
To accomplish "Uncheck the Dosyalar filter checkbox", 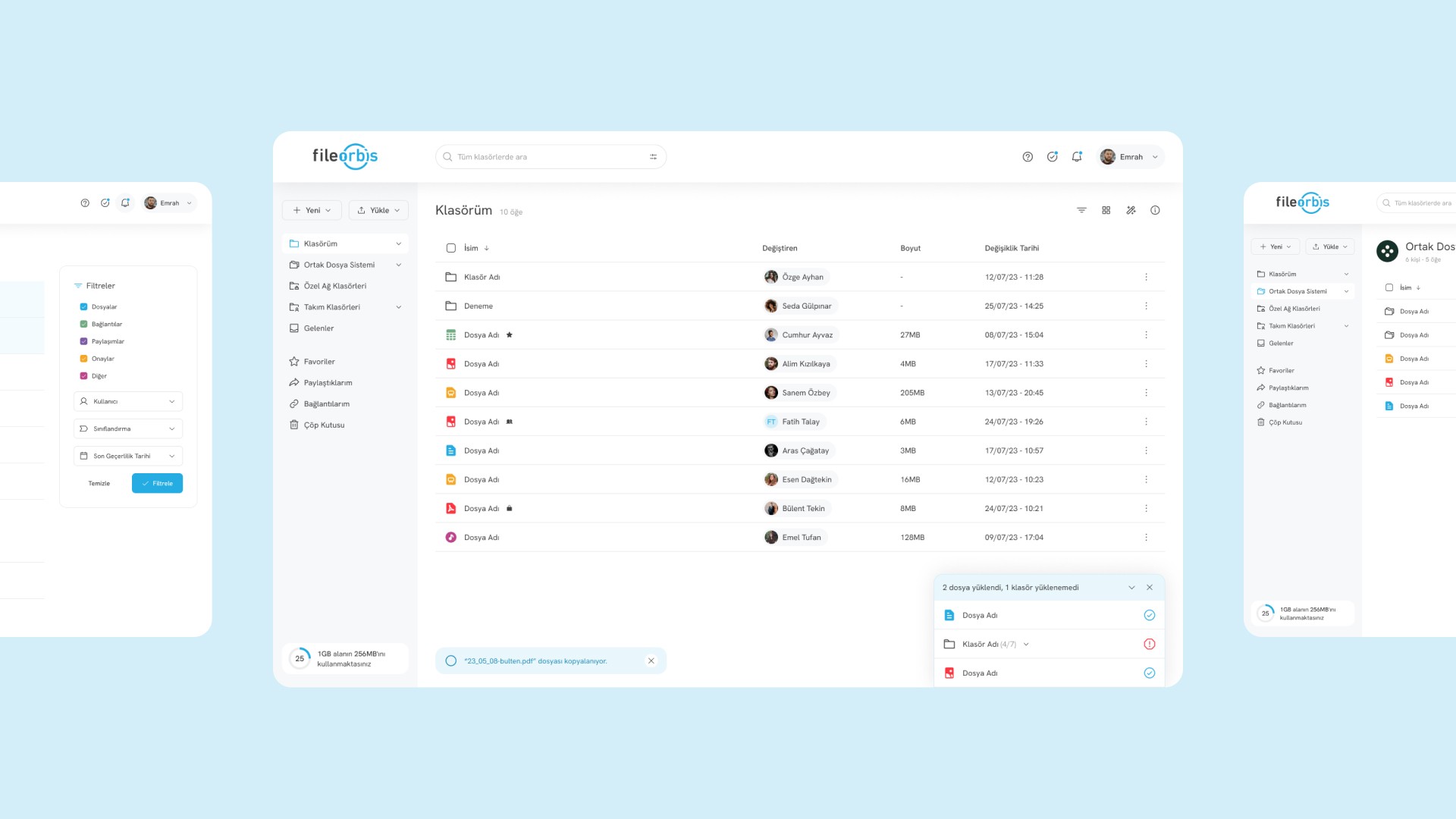I will point(83,307).
